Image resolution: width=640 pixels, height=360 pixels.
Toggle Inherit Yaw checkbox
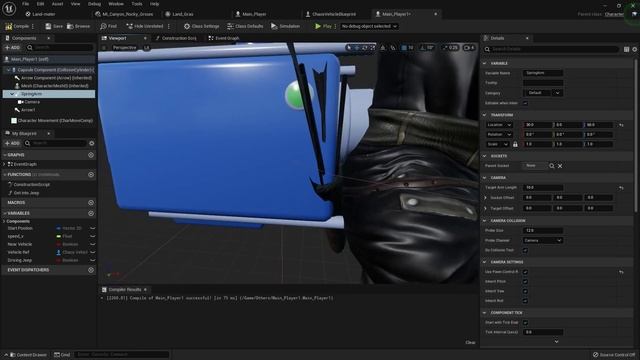[525, 291]
